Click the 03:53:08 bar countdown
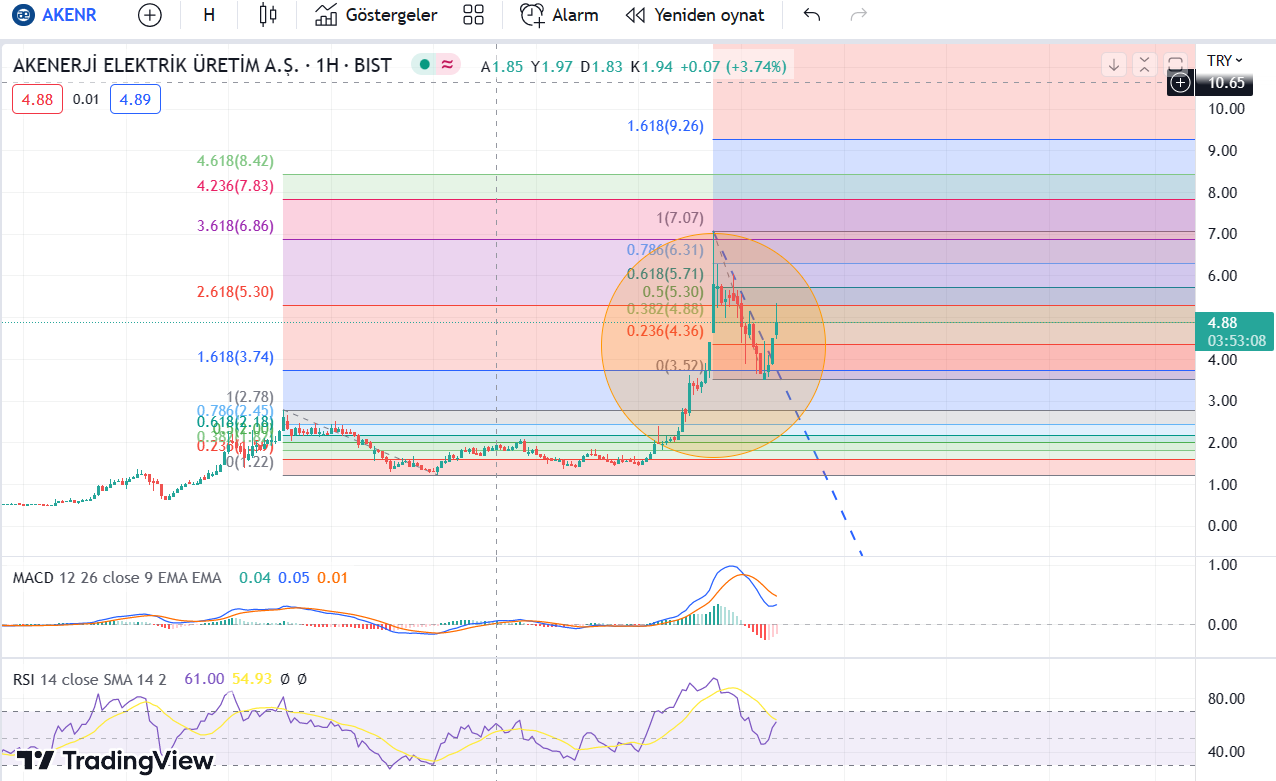 (x=1237, y=341)
